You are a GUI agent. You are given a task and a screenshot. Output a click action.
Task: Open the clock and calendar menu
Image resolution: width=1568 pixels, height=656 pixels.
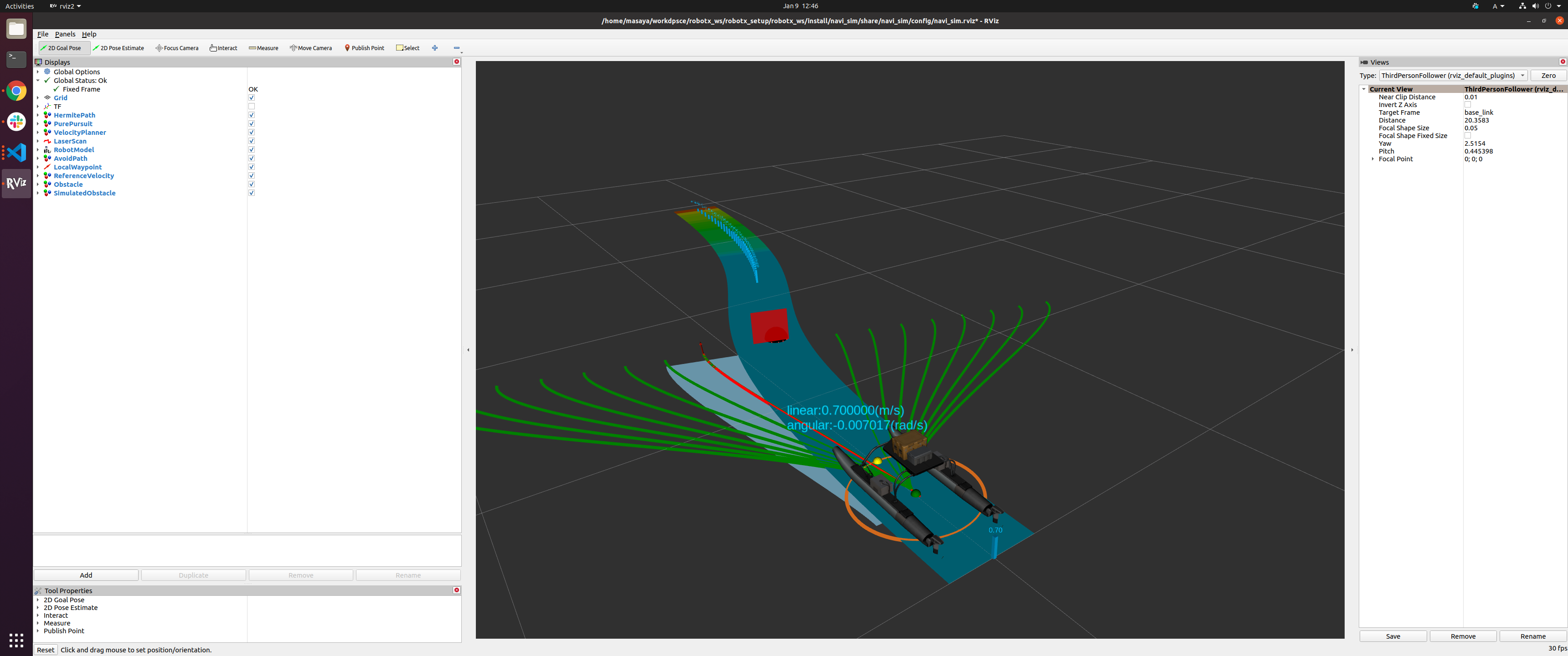800,6
